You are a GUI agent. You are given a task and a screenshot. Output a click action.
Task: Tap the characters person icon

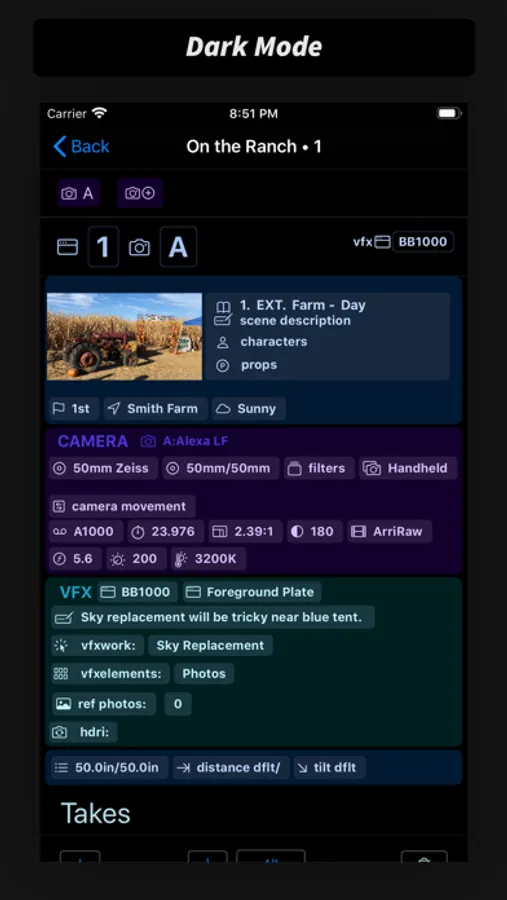point(222,343)
